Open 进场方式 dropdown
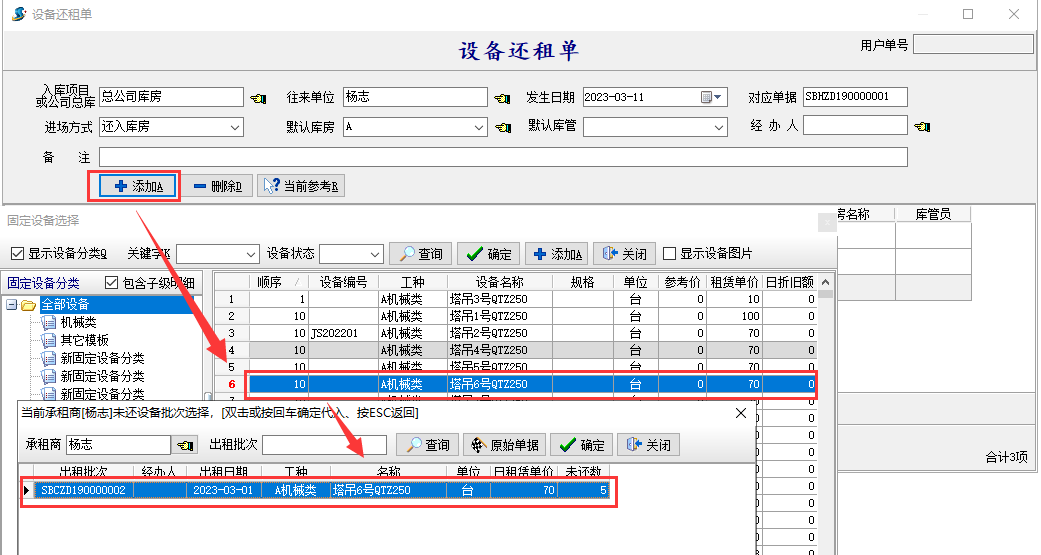The height and width of the screenshot is (555, 1041). tap(235, 127)
